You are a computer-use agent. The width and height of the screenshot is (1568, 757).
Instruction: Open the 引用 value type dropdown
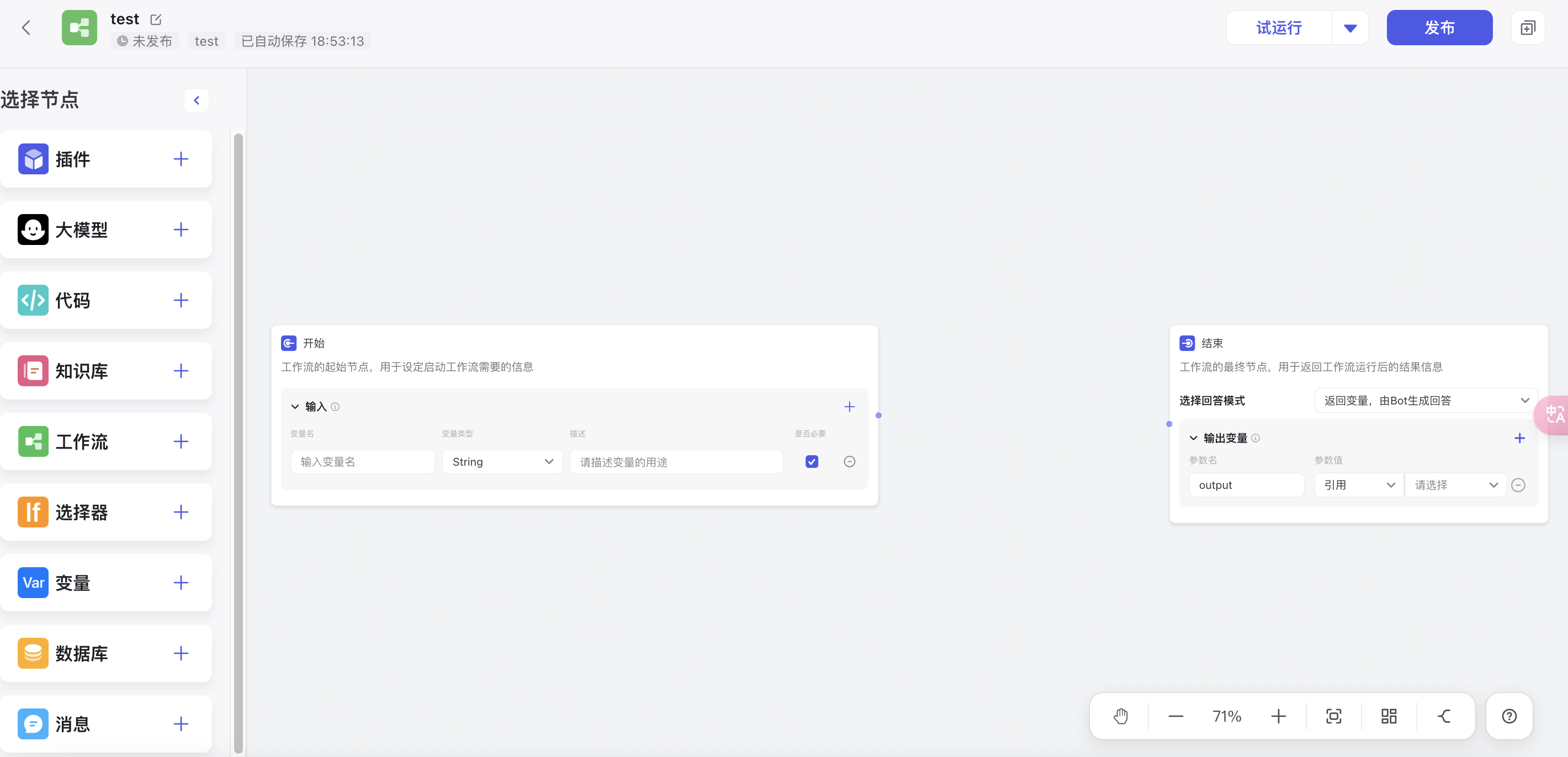pos(1359,485)
